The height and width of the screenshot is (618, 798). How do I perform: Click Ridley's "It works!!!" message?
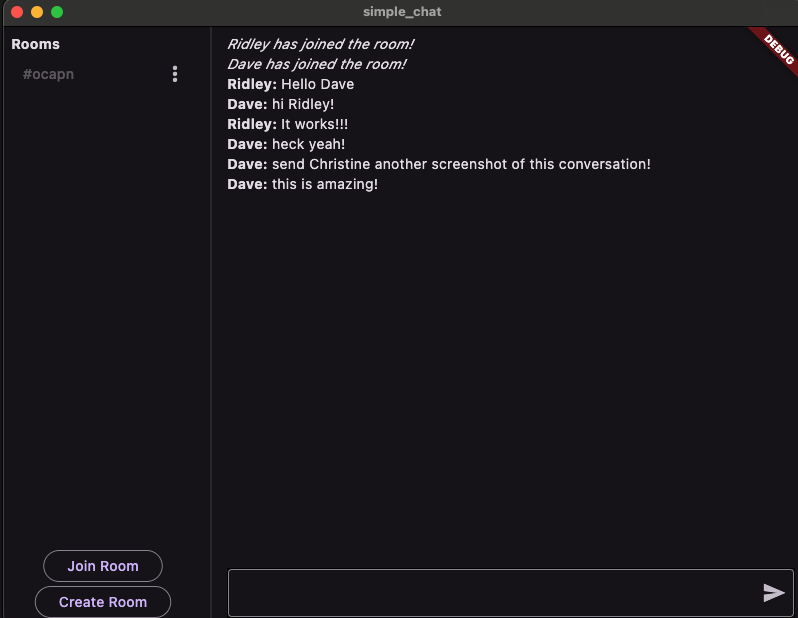coord(288,124)
